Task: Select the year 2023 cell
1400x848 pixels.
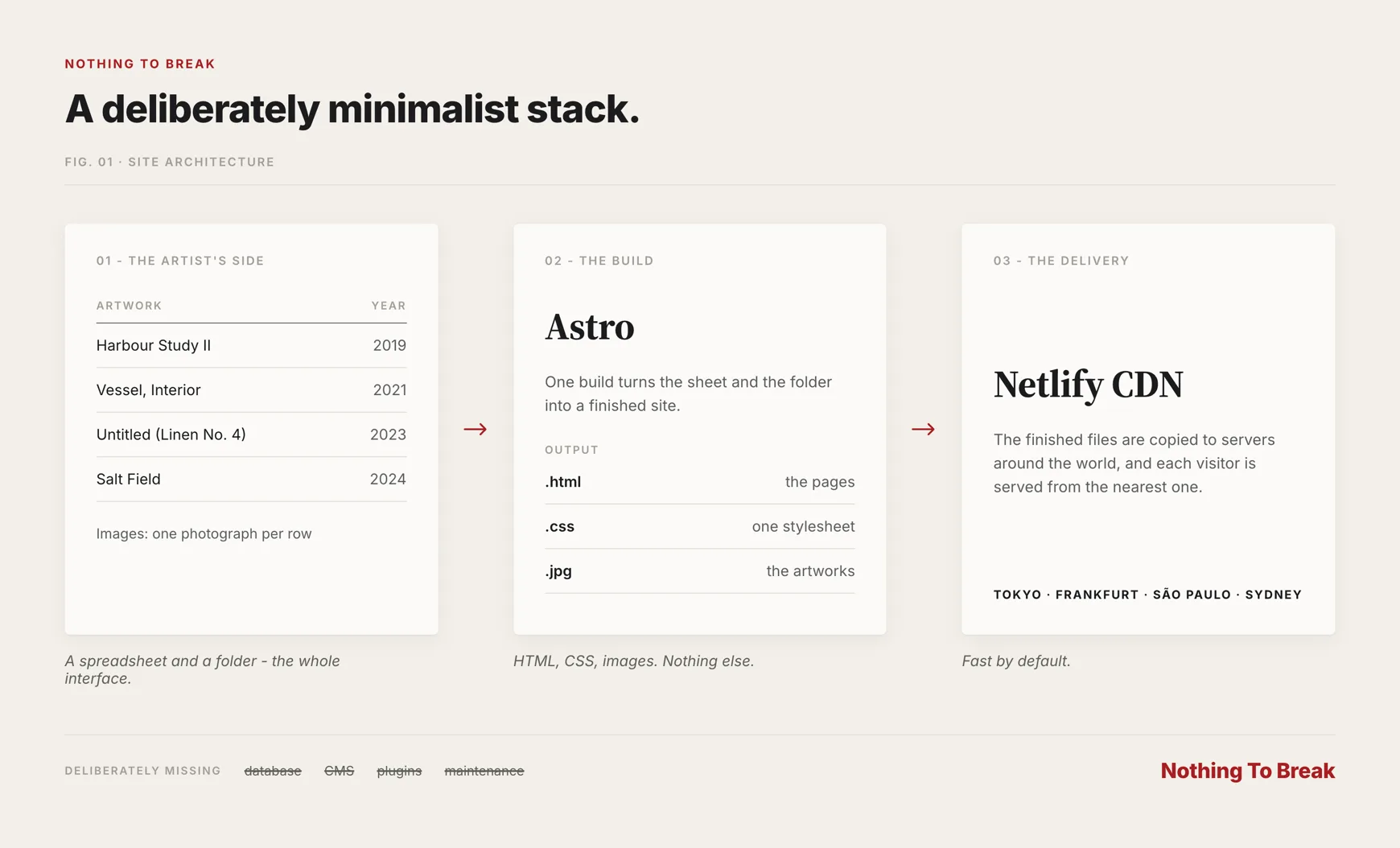Action: point(388,434)
